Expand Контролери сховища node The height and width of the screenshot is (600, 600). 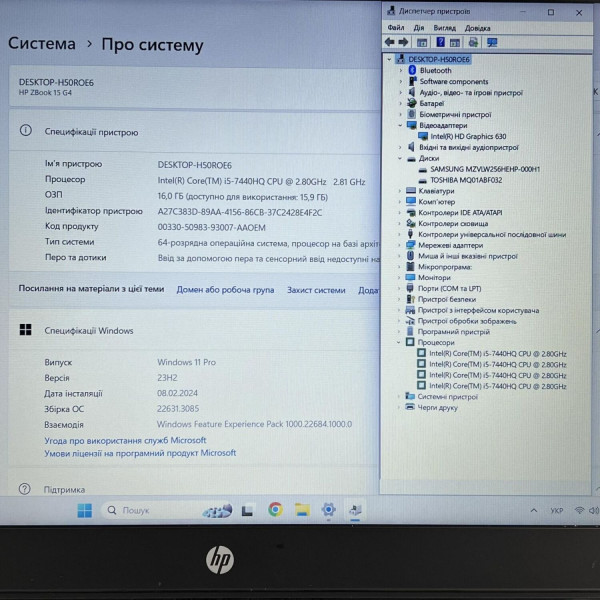click(399, 223)
